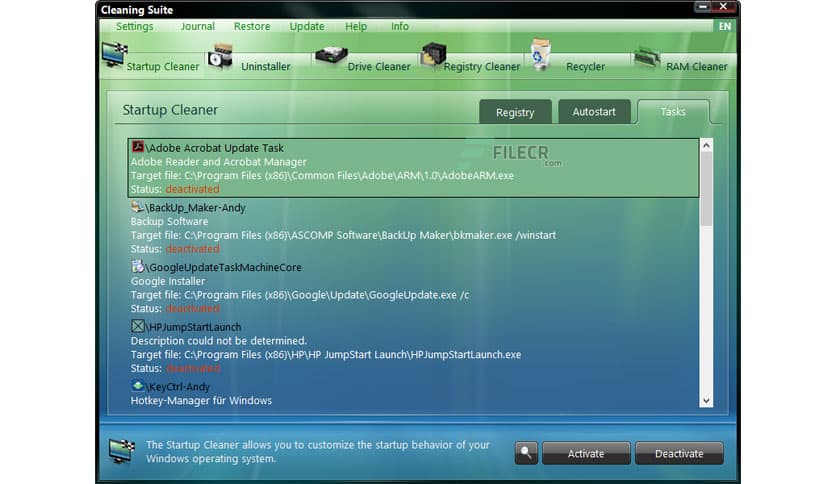
Task: Click HPJumpStartLaunch.exe target file line
Action: pos(326,354)
